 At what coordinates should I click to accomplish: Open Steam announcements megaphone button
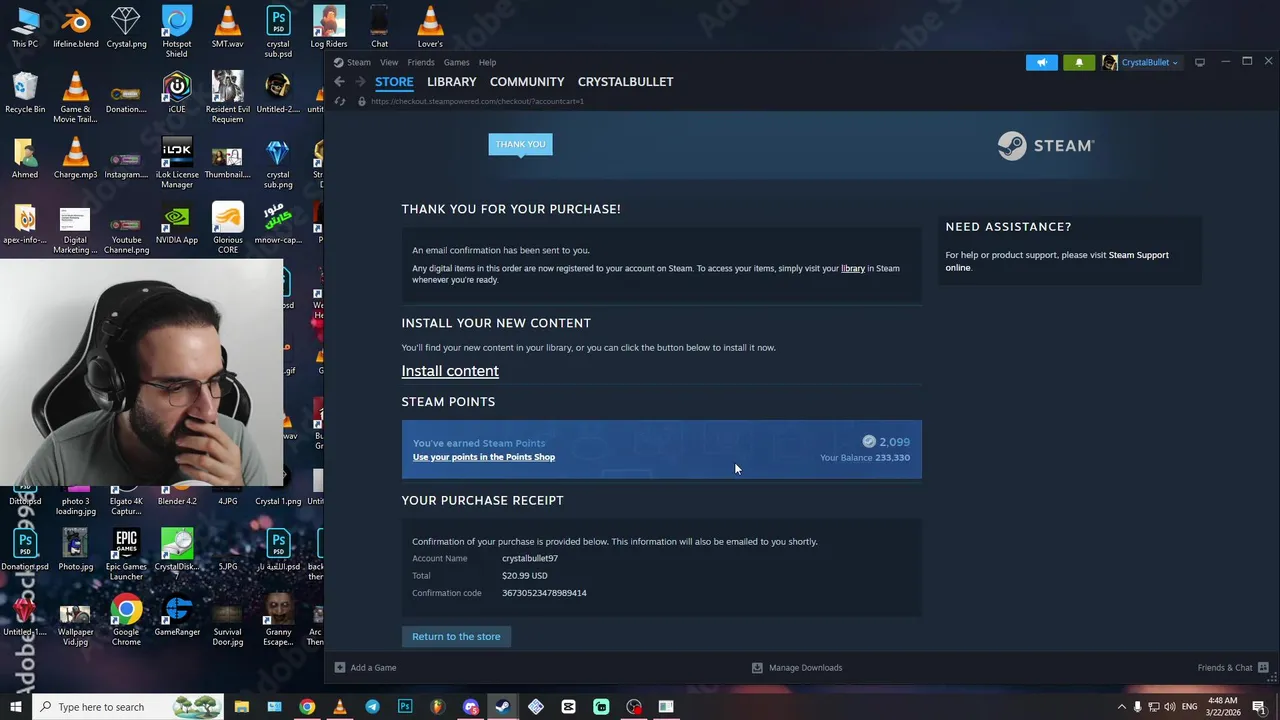(1041, 62)
